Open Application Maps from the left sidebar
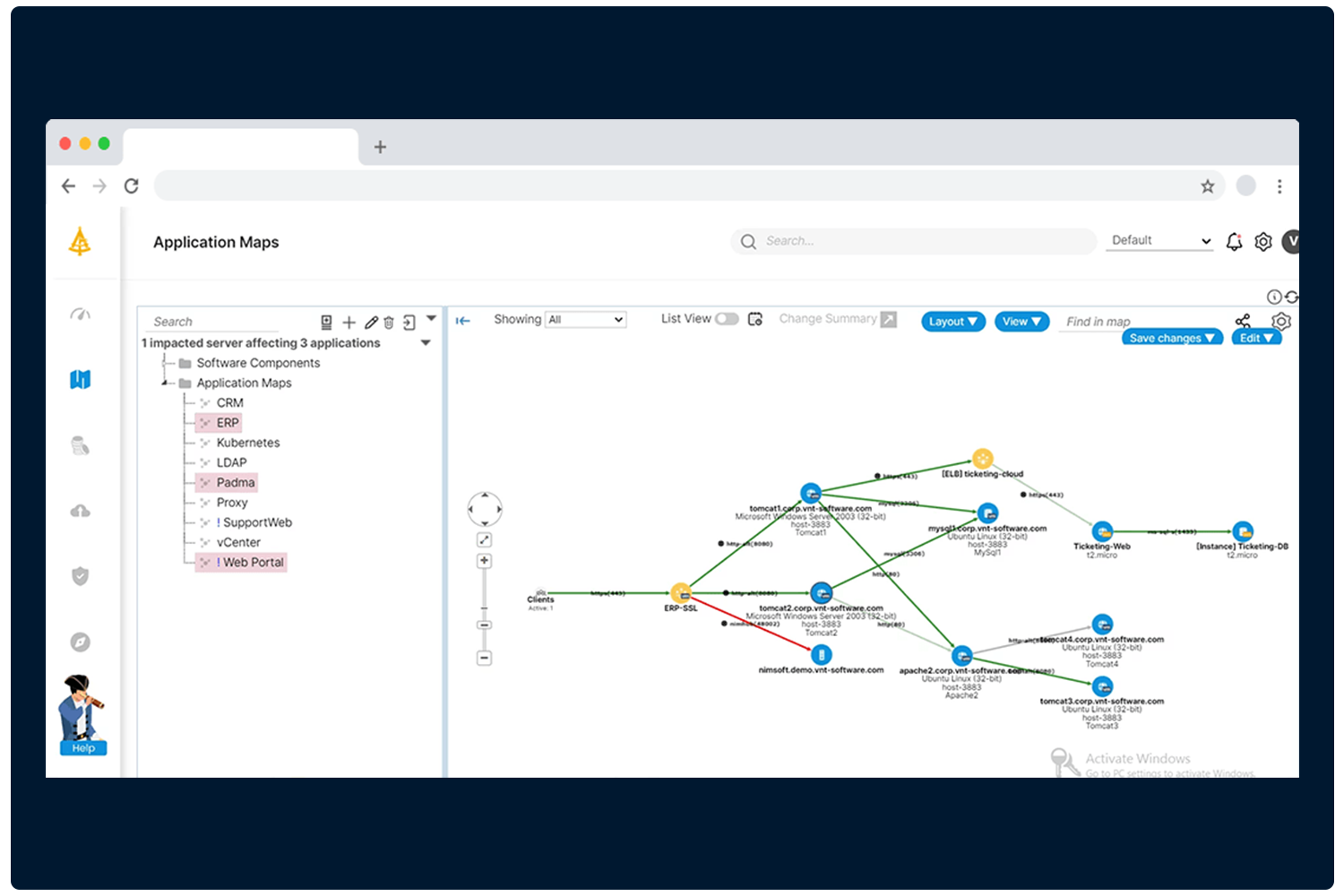This screenshot has height=896, width=1344. pyautogui.click(x=81, y=380)
